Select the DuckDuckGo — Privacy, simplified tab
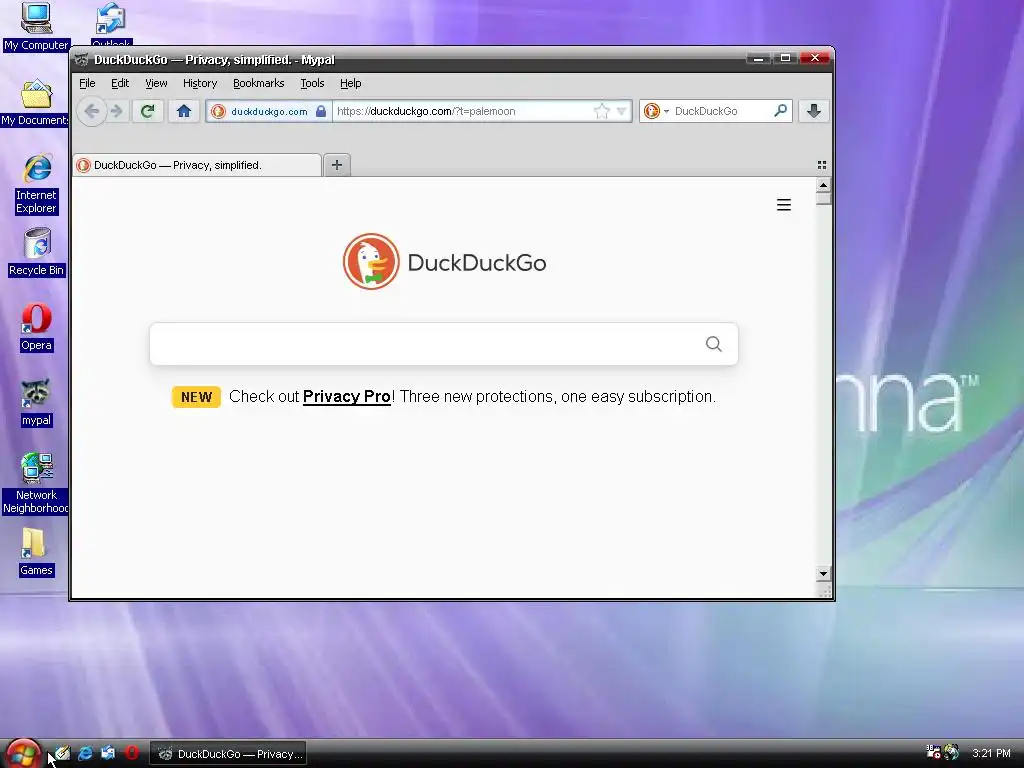The width and height of the screenshot is (1024, 768). click(197, 165)
